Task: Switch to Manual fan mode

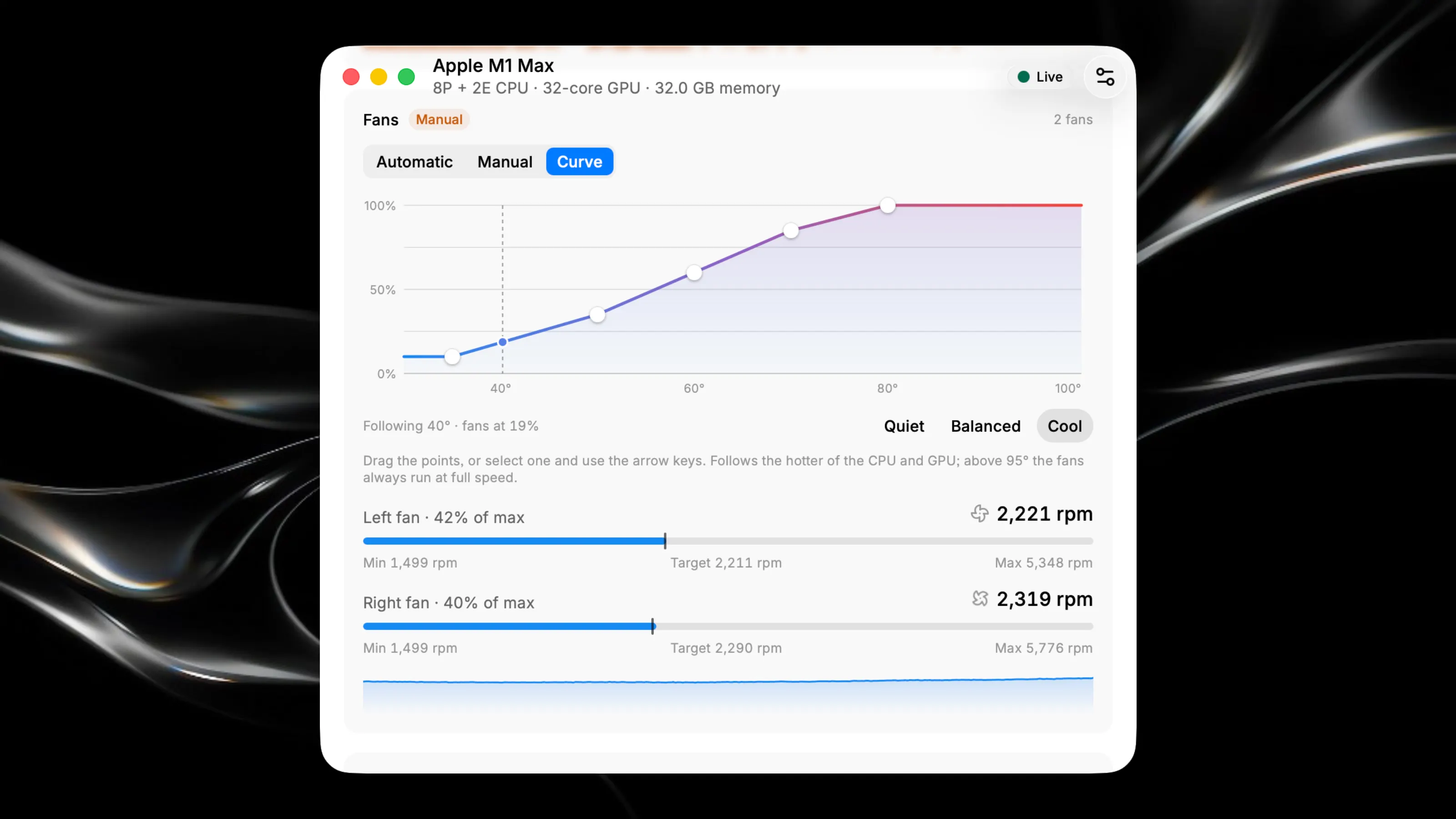Action: coord(505,162)
